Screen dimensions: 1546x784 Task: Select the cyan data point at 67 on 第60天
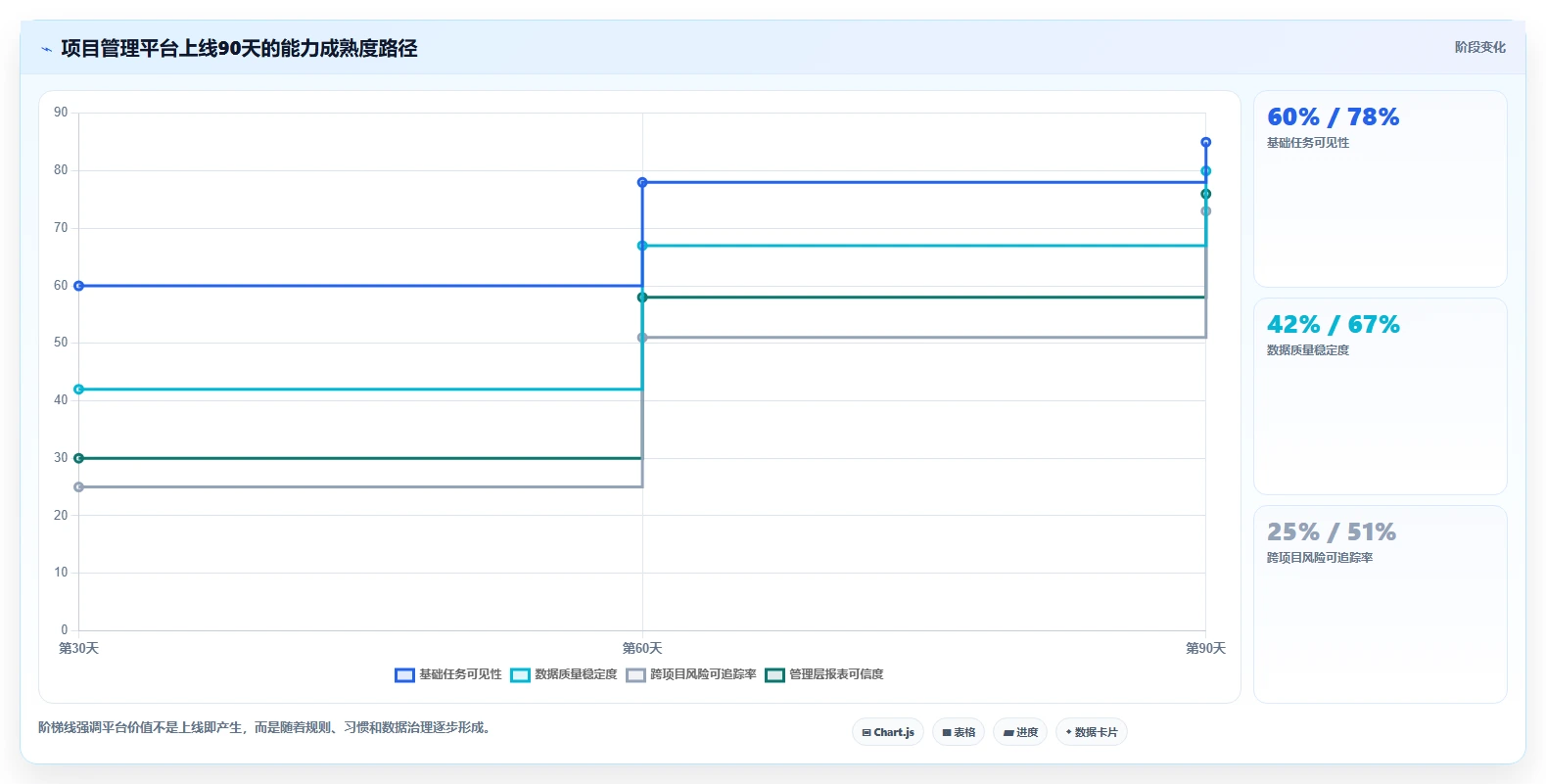pyautogui.click(x=642, y=246)
